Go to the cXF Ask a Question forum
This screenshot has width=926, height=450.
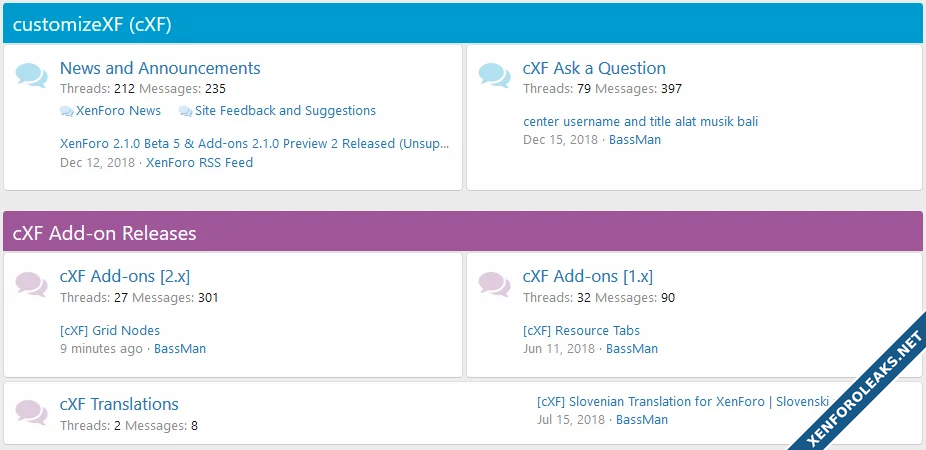pyautogui.click(x=594, y=68)
